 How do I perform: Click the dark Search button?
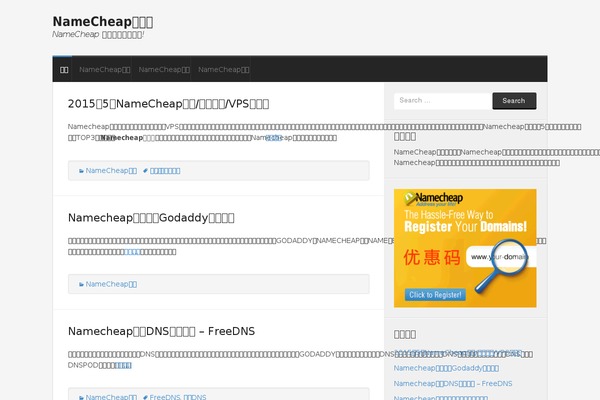(x=514, y=101)
